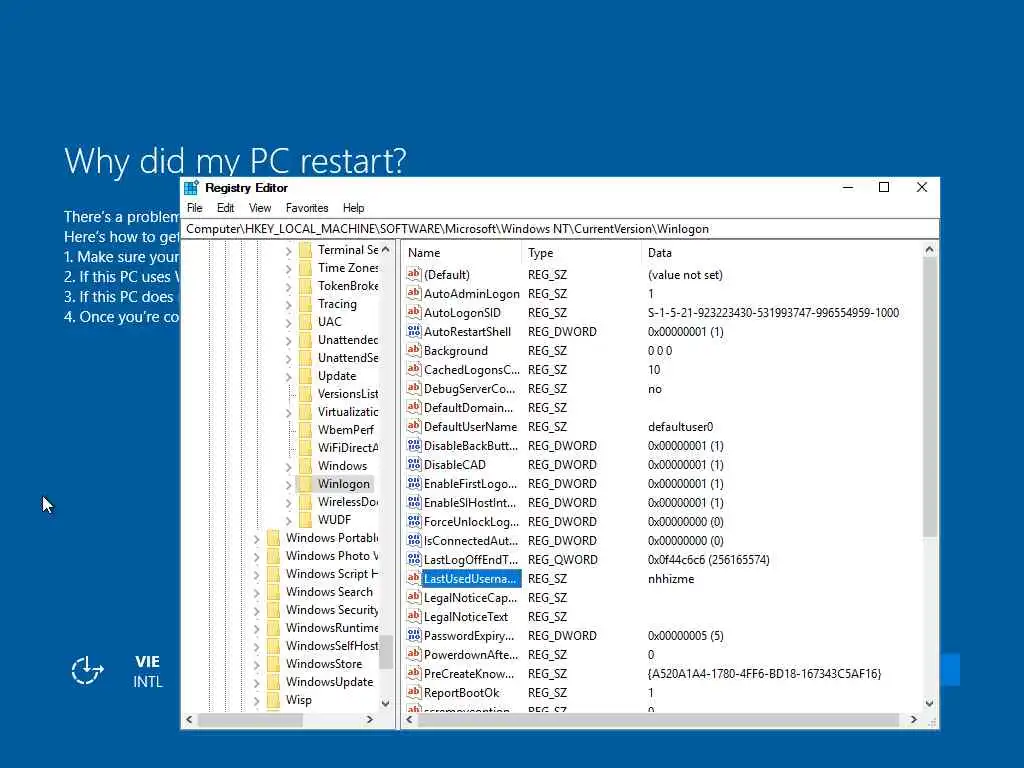Click the folder icon of the UAC key
This screenshot has width=1024, height=768.
[305, 322]
